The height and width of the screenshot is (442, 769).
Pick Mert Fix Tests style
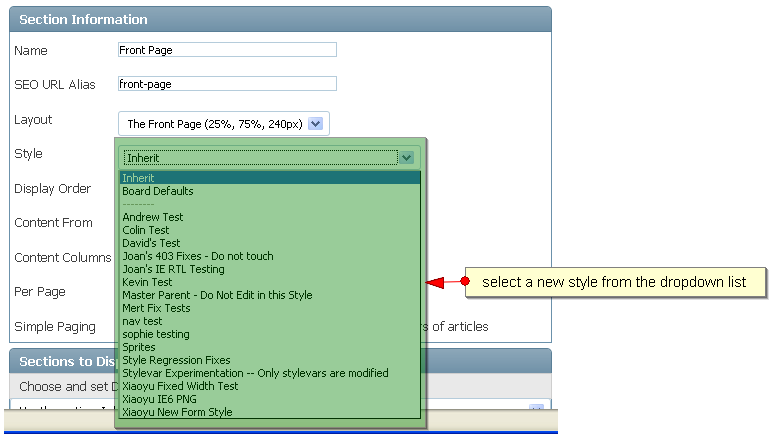point(156,308)
